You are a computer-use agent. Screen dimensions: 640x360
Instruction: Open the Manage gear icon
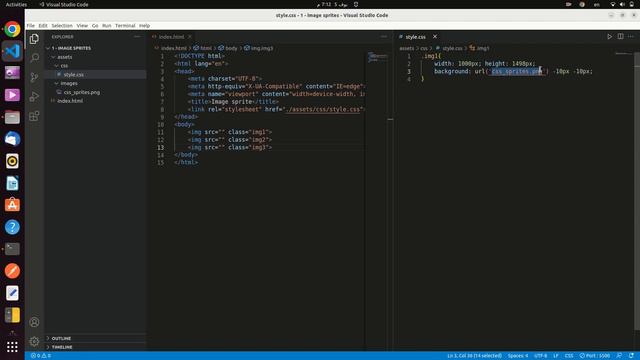click(x=34, y=341)
